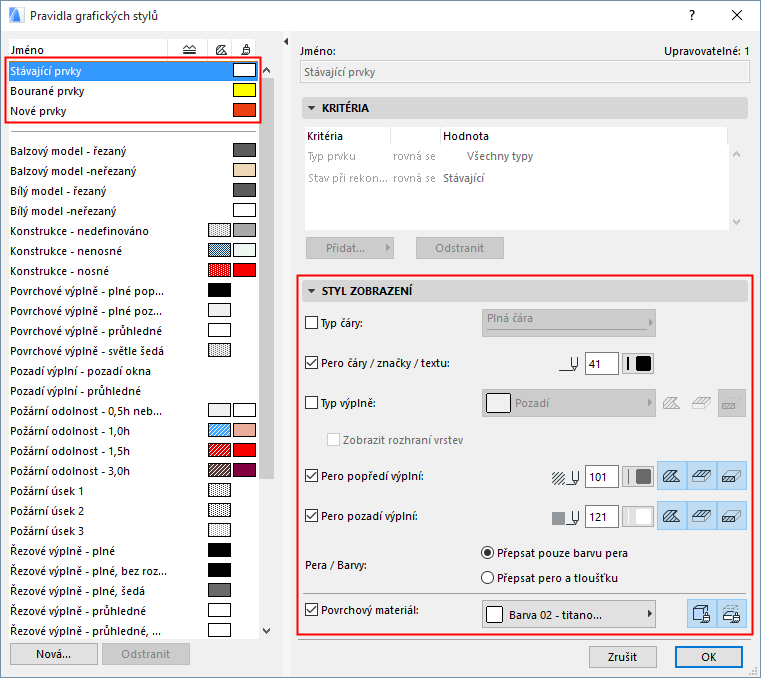Click line pen number field showing 41
This screenshot has height=678, width=761.
602,364
